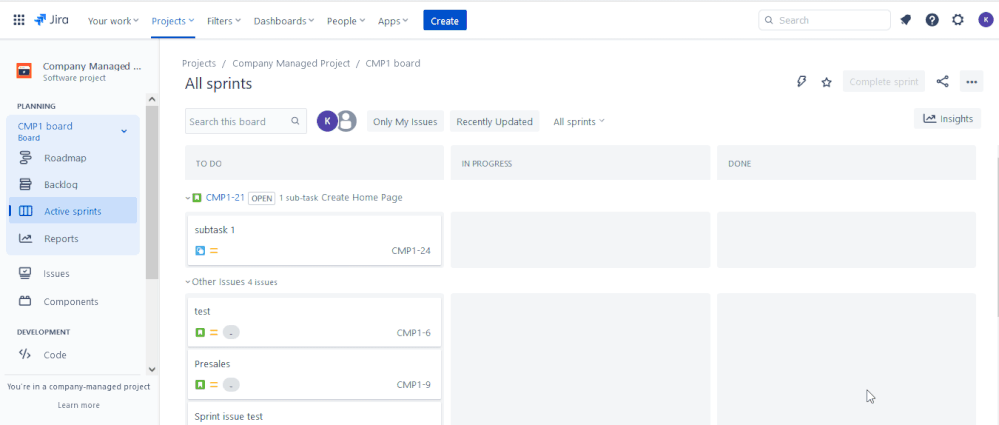Image resolution: width=999 pixels, height=425 pixels.
Task: Open the Presales issue card
Action: tap(314, 374)
